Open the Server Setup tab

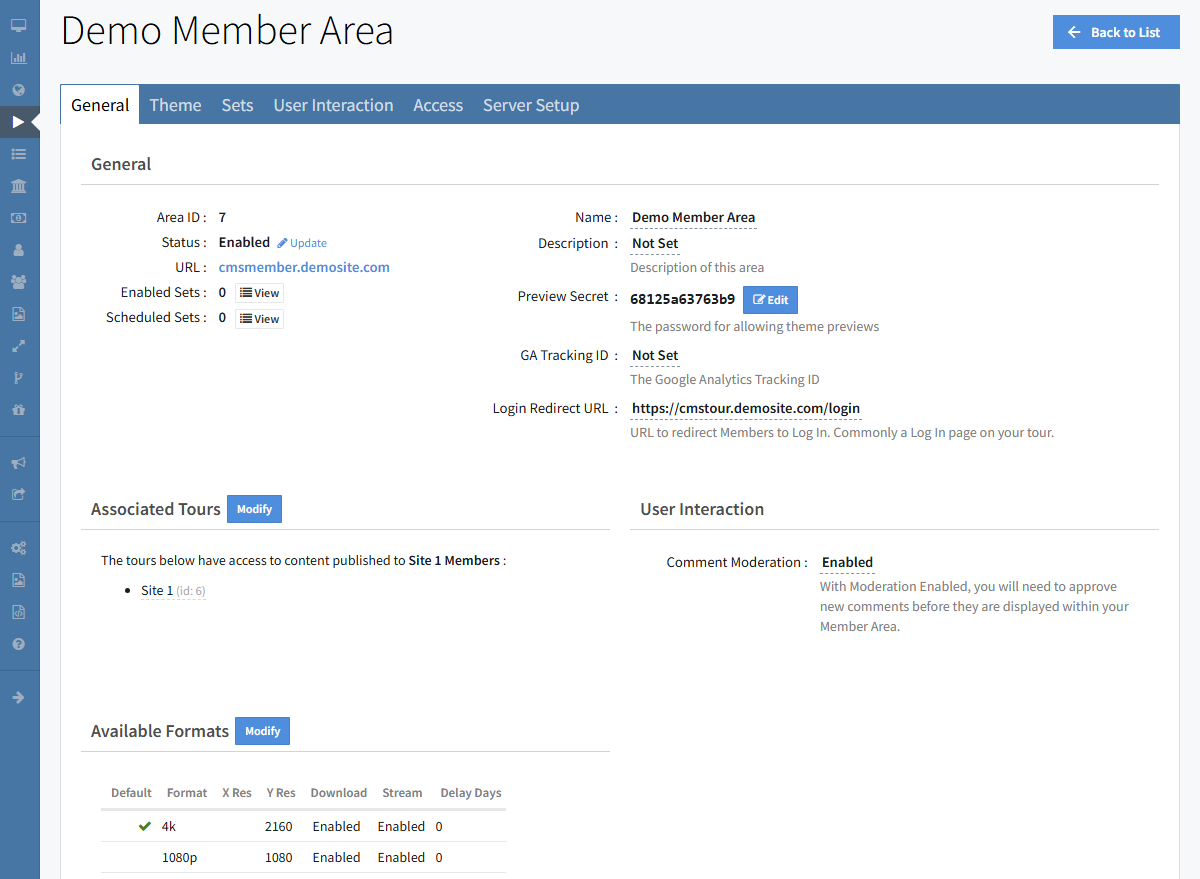click(x=530, y=105)
